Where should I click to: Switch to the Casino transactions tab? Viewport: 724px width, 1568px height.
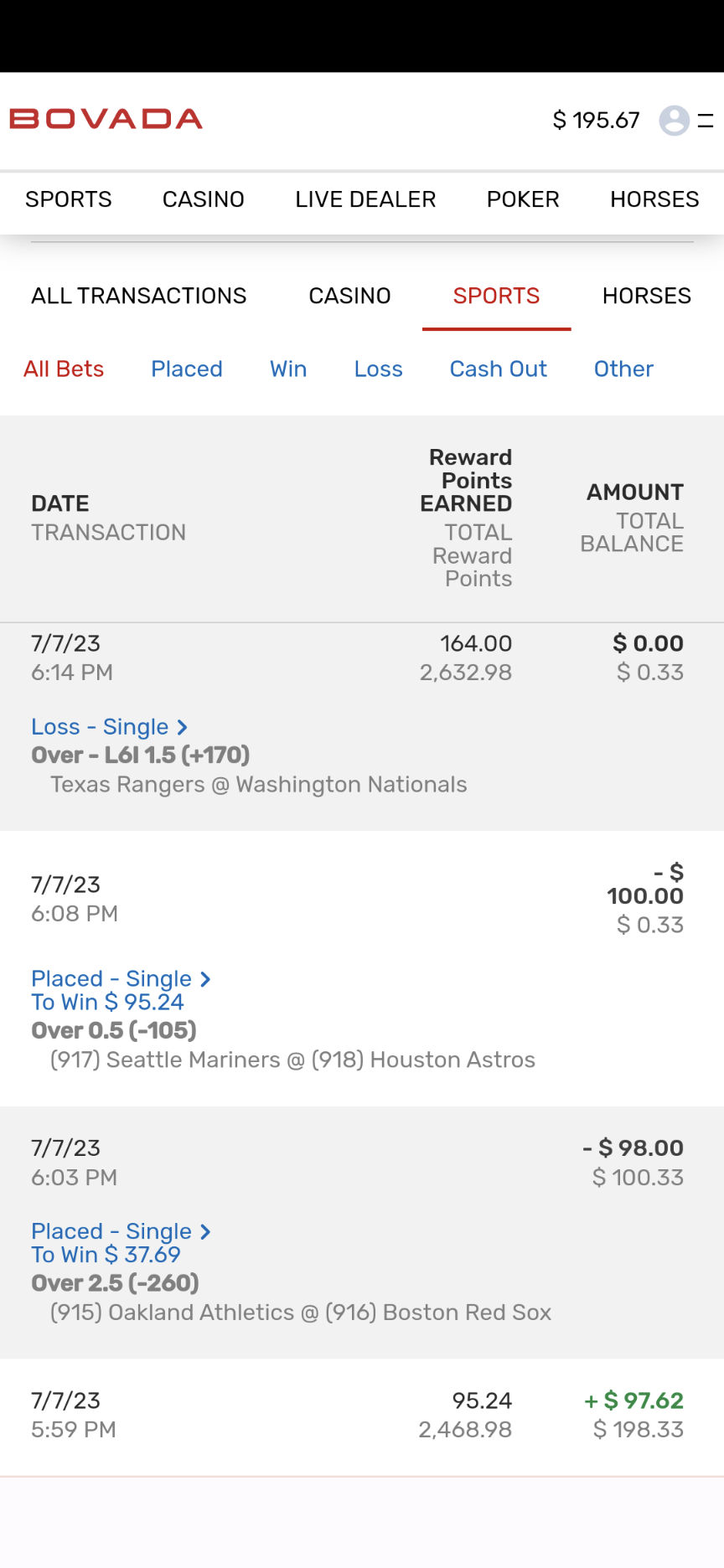349,296
